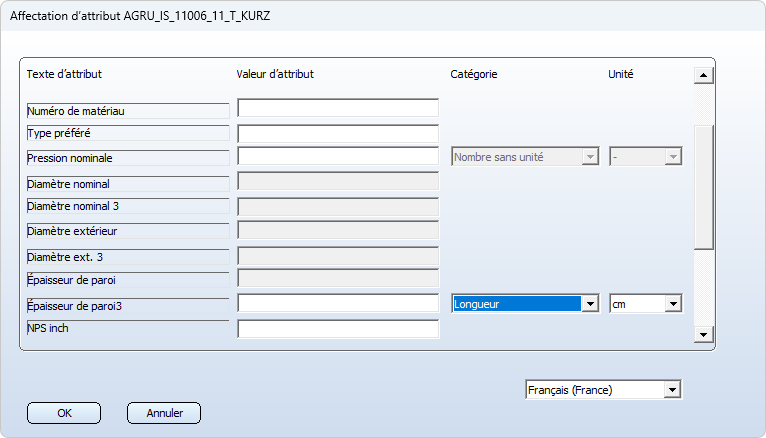This screenshot has height=438, width=766.
Task: Click the NPS inch value field
Action: pos(338,328)
